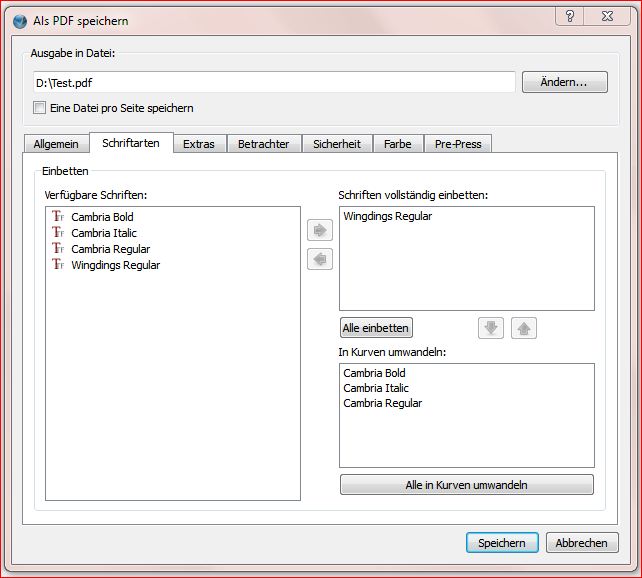Click the Scribus icon in title bar
Viewport: 642px width, 578px height.
click(x=19, y=20)
